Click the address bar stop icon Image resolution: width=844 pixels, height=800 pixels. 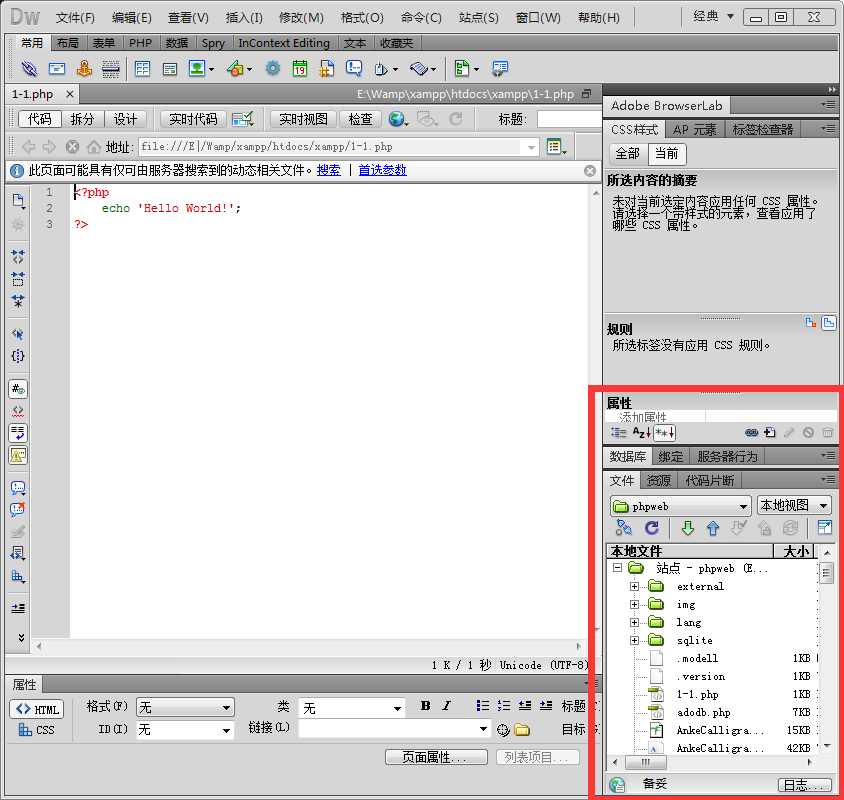pos(72,146)
